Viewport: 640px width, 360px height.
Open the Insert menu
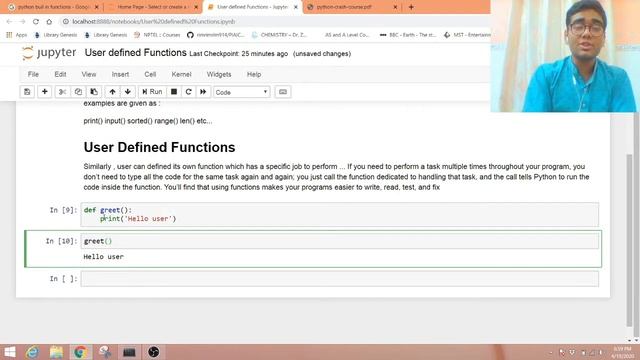click(x=120, y=74)
